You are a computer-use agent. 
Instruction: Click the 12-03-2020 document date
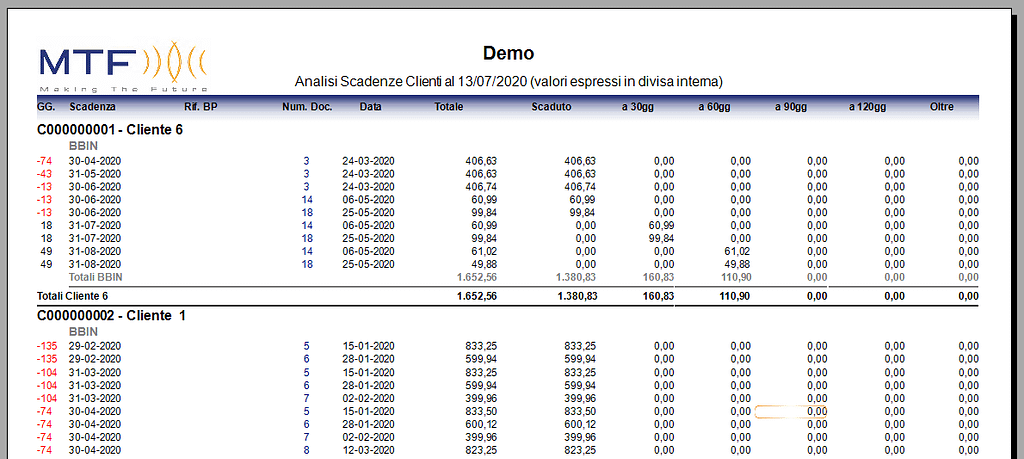coord(368,451)
